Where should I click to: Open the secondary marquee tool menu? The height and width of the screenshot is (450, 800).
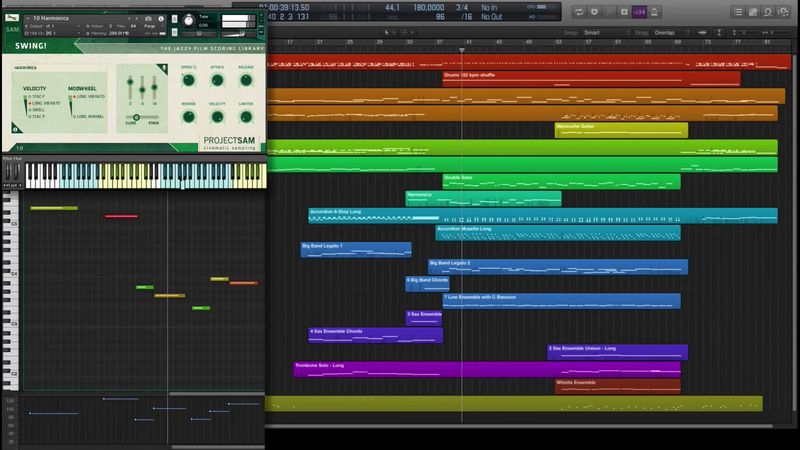(x=407, y=33)
